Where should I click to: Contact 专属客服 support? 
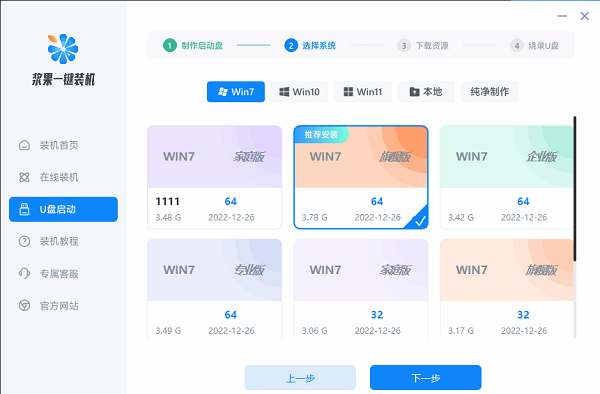click(x=64, y=274)
